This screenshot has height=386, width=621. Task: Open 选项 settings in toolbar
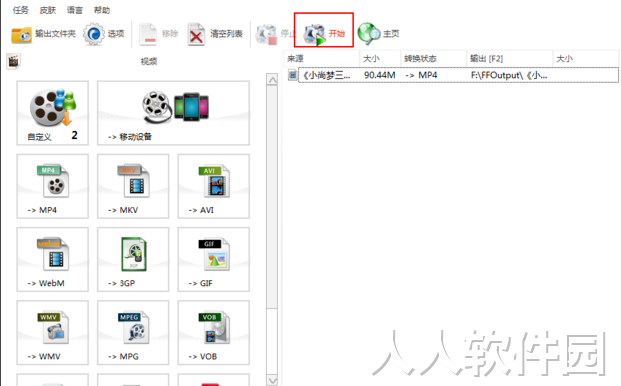104,34
